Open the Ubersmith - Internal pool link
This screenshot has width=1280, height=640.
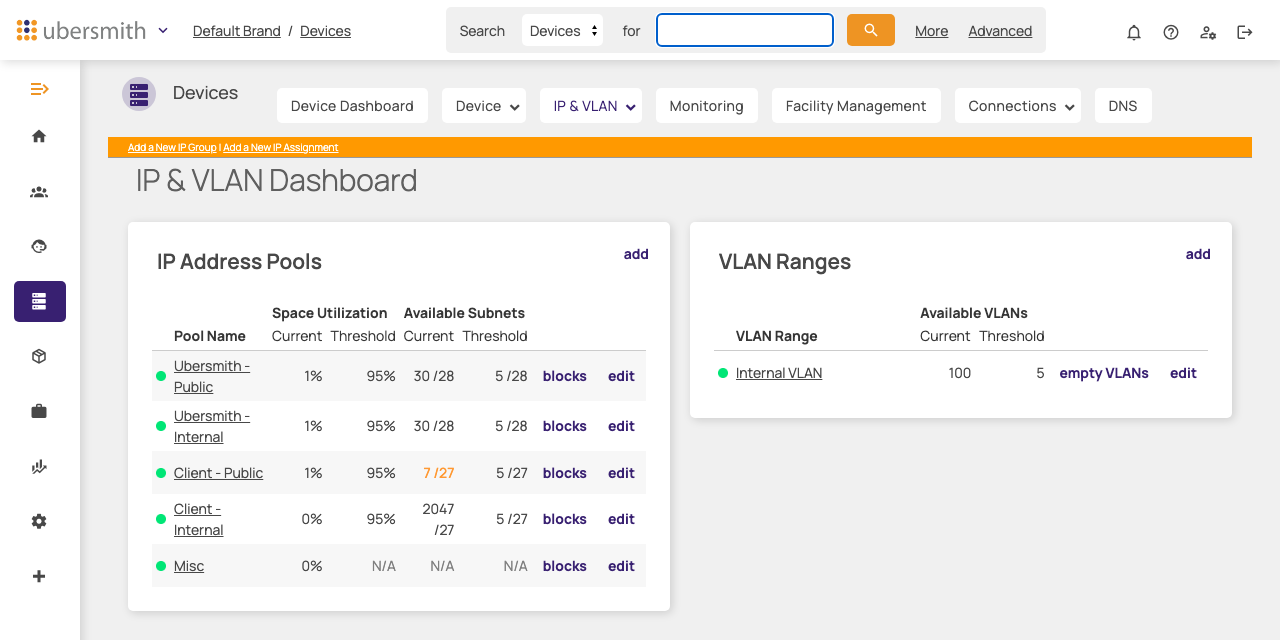click(x=212, y=426)
